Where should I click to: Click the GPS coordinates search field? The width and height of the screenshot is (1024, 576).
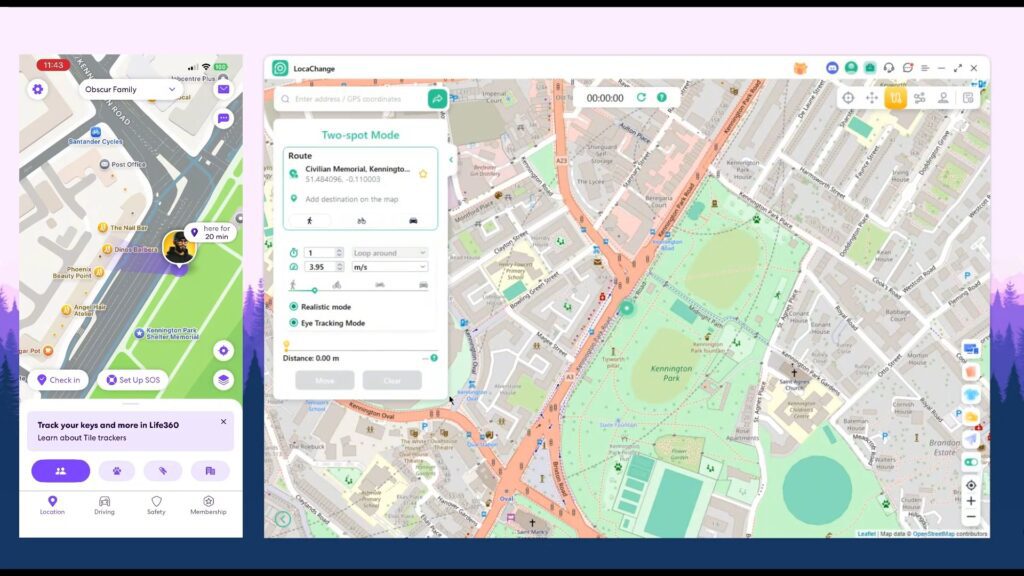click(350, 100)
